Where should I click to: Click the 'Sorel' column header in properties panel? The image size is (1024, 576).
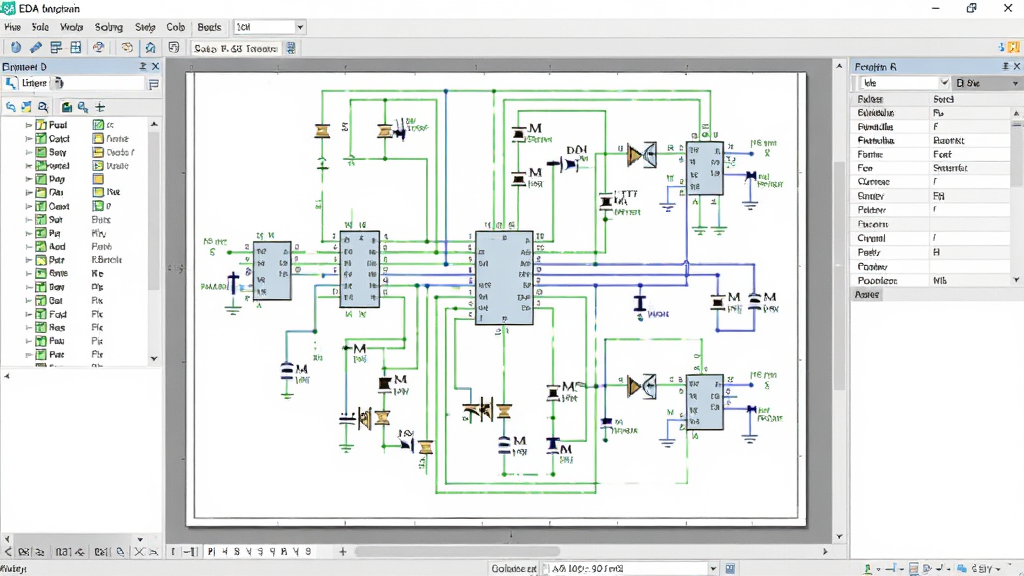click(944, 99)
